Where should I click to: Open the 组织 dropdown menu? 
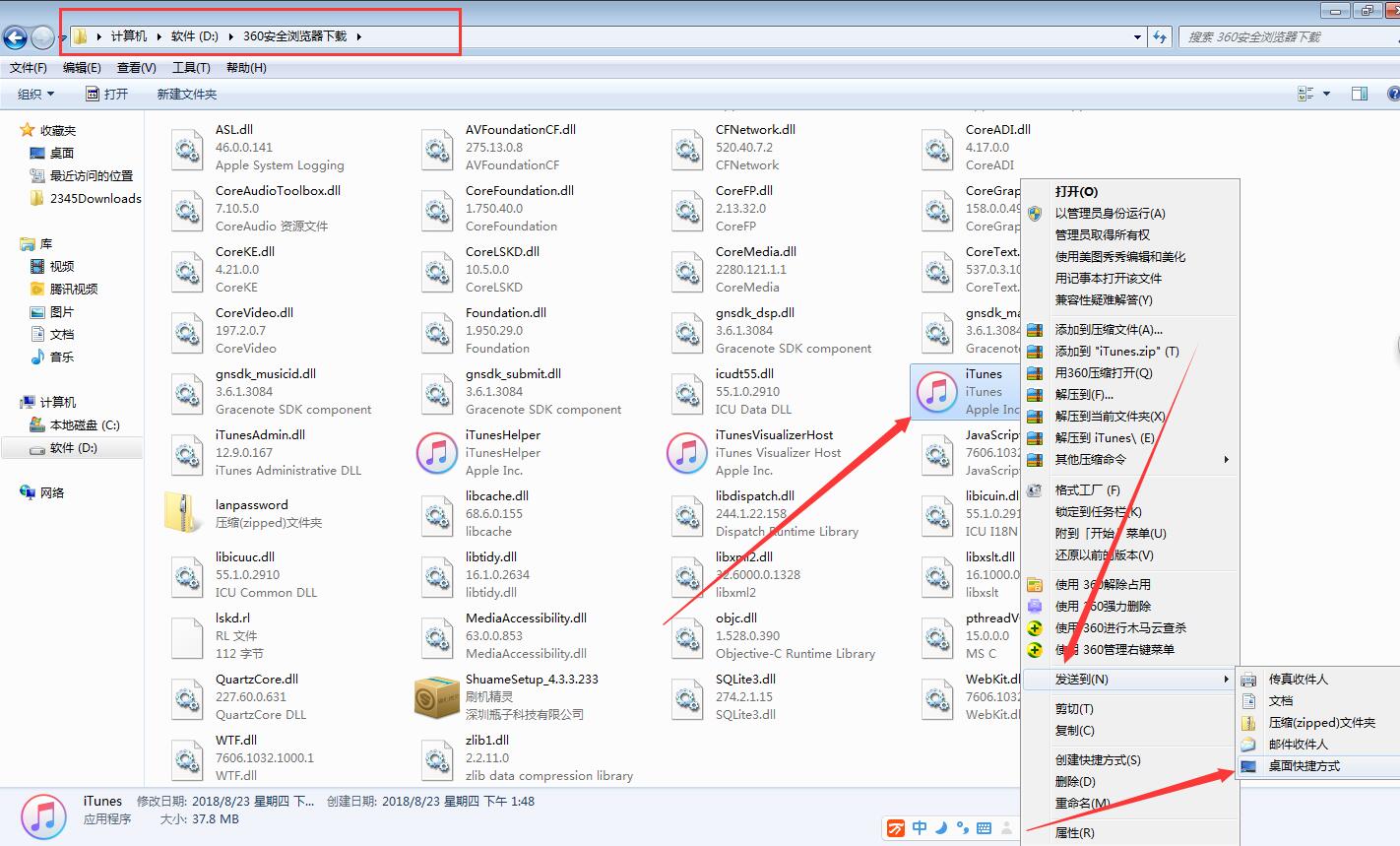36,94
